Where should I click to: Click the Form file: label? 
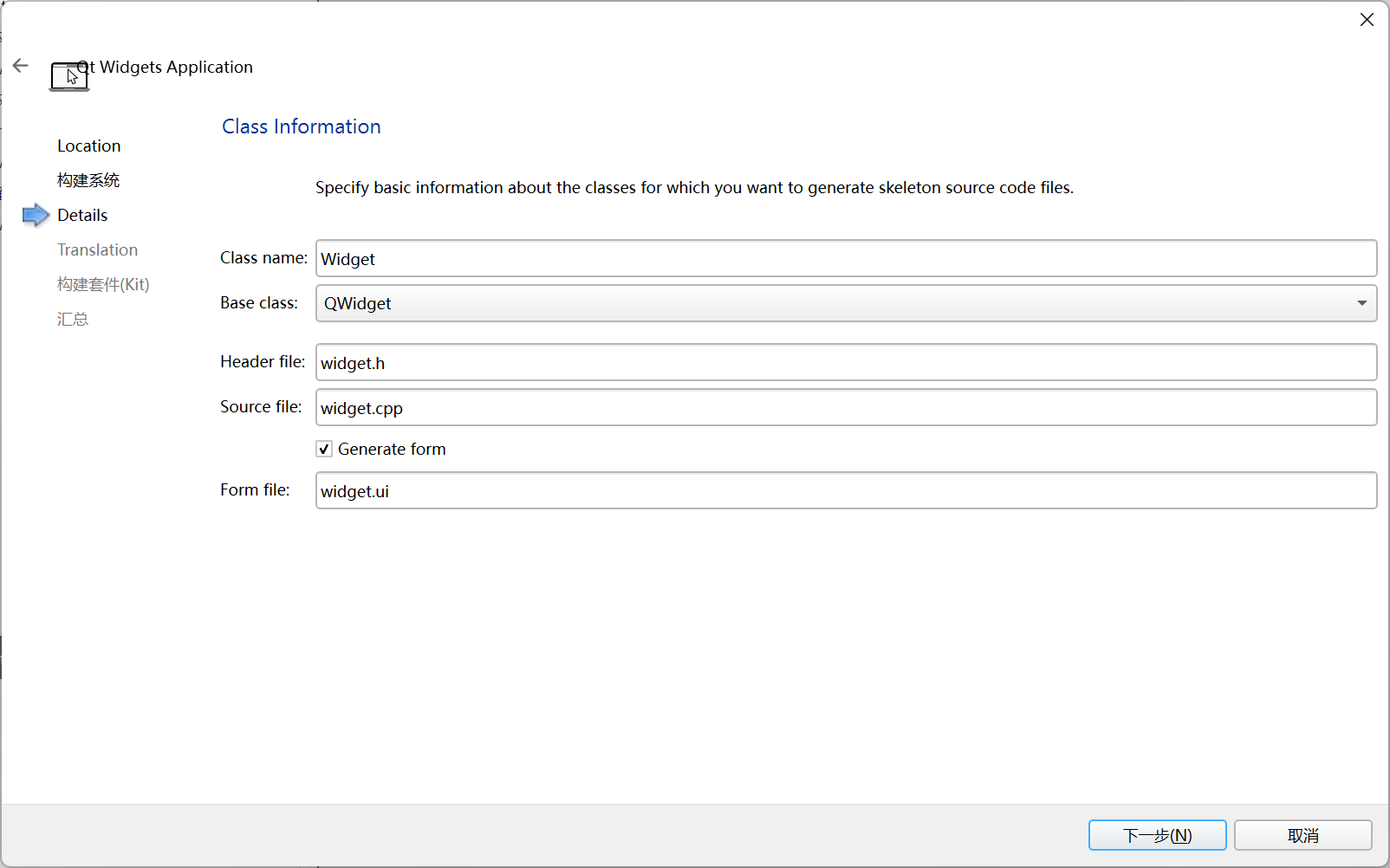tap(255, 489)
